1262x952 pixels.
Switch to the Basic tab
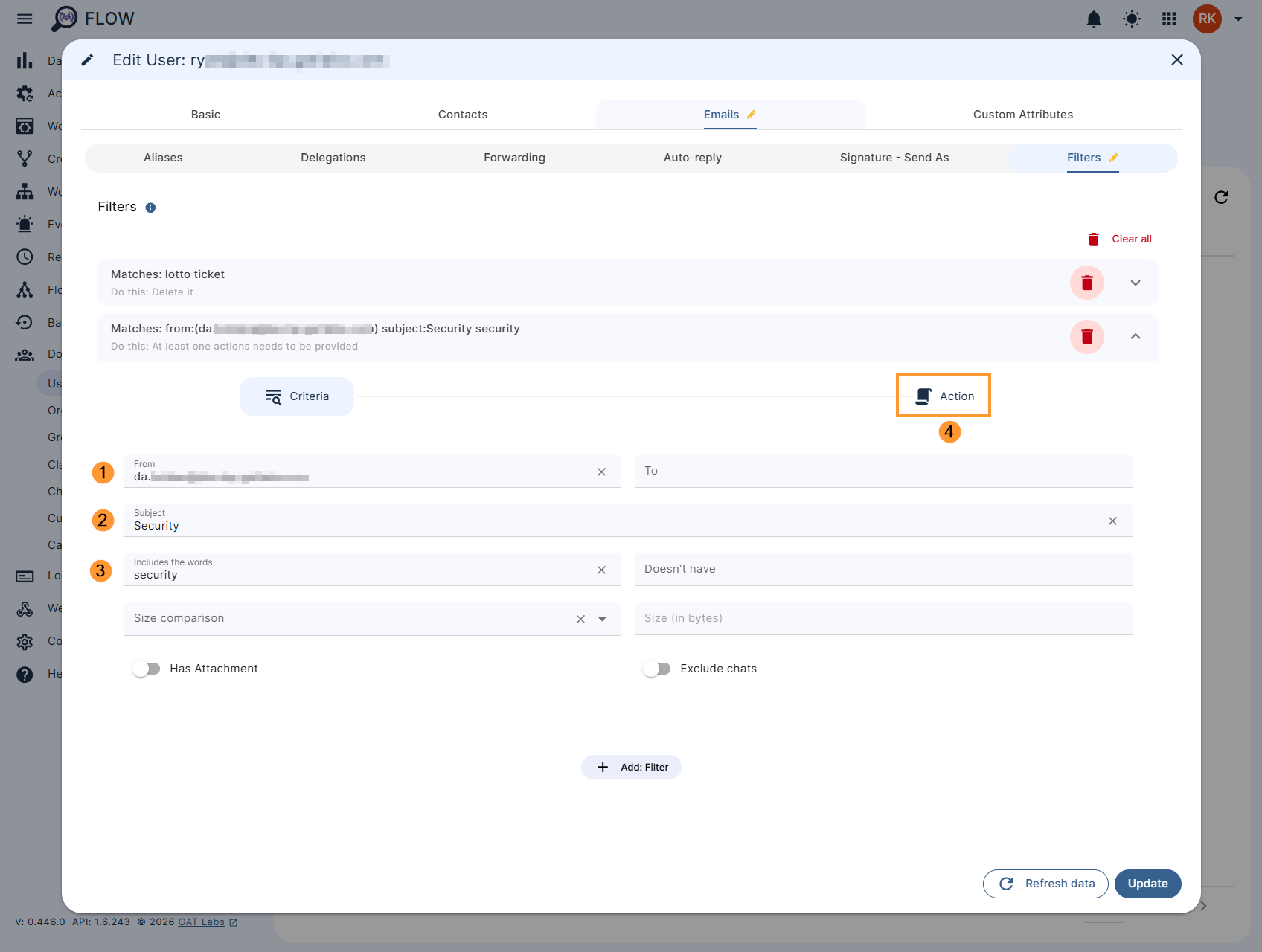(205, 115)
